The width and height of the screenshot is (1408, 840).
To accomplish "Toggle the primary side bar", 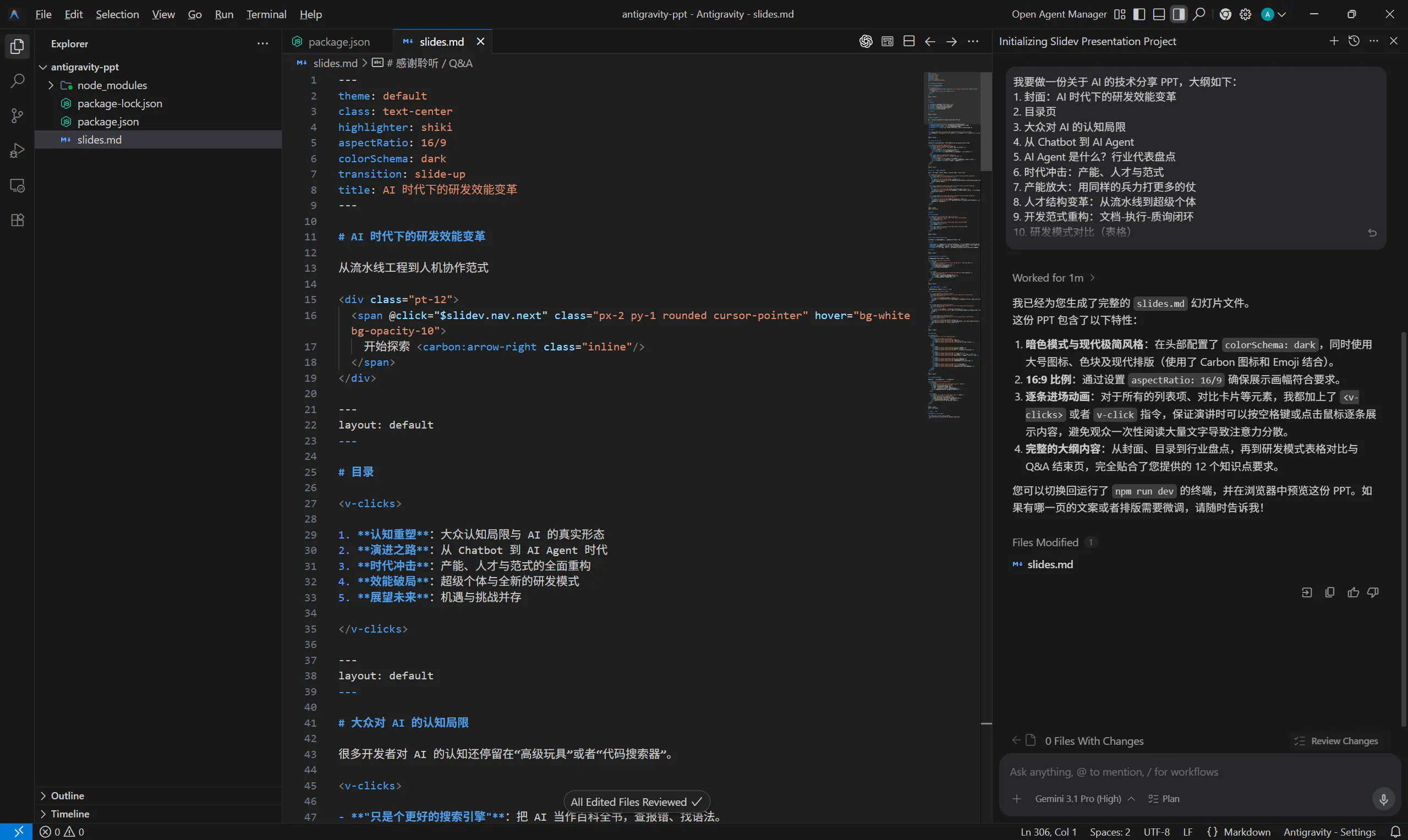I will [x=1139, y=14].
